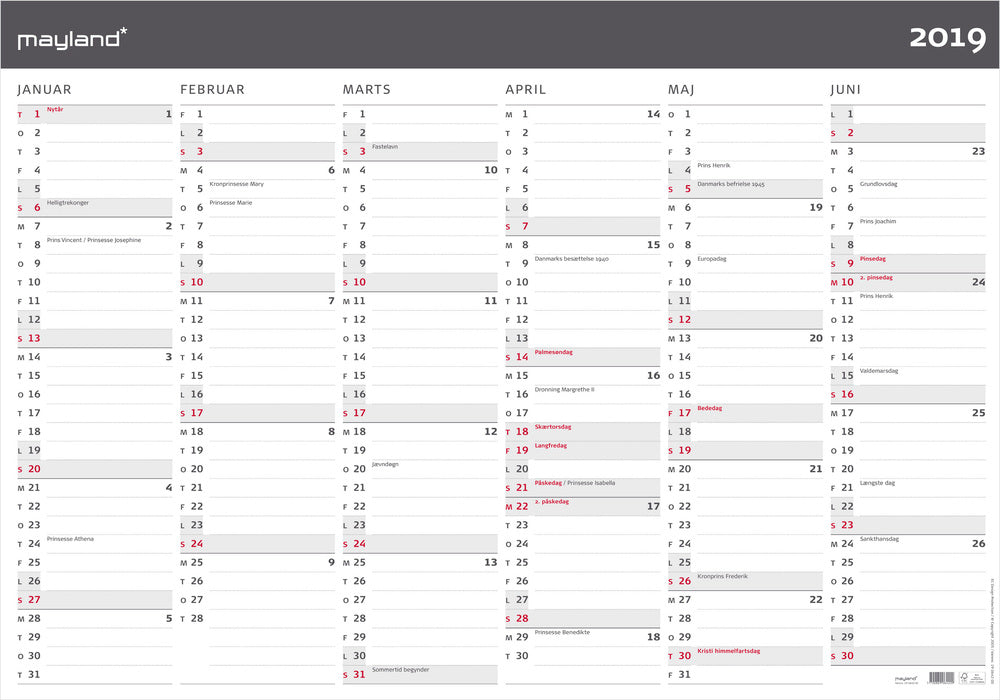Select the Bededag holiday label
The image size is (1000, 700).
coord(710,409)
